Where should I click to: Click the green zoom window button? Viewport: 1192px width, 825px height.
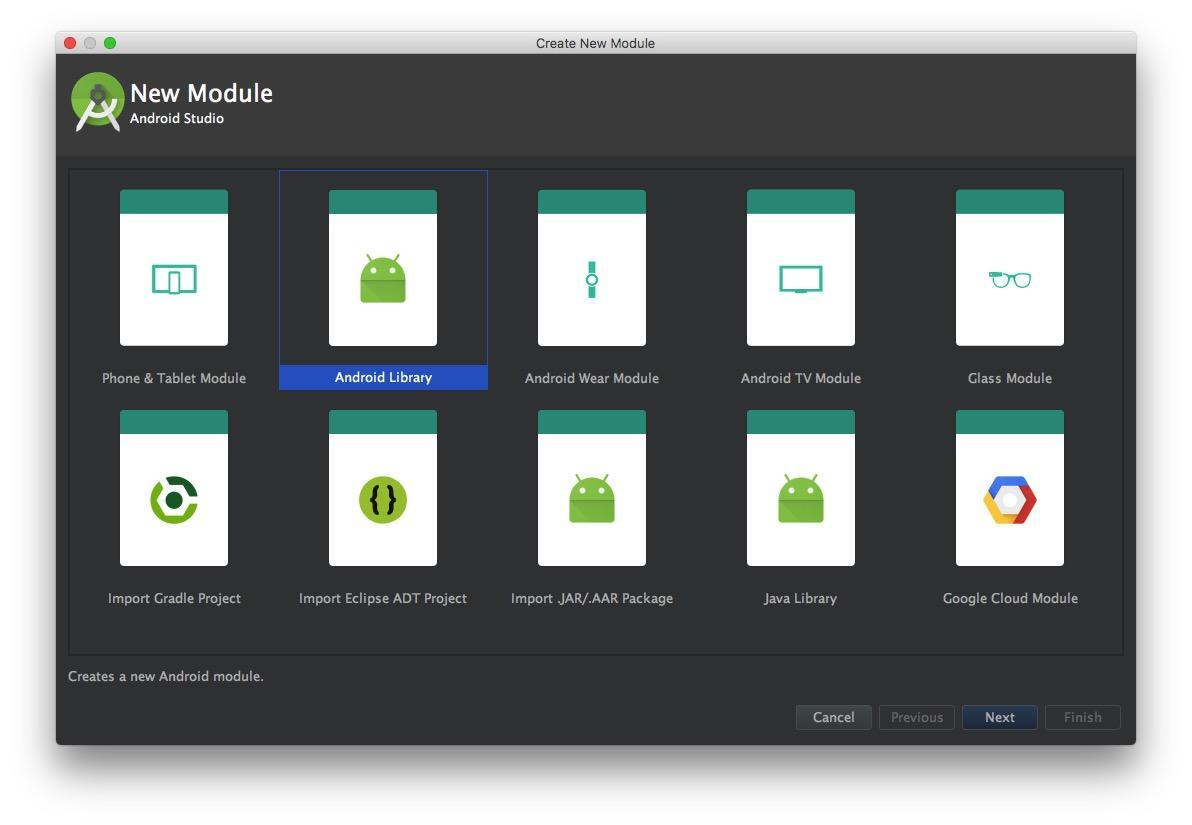click(110, 43)
